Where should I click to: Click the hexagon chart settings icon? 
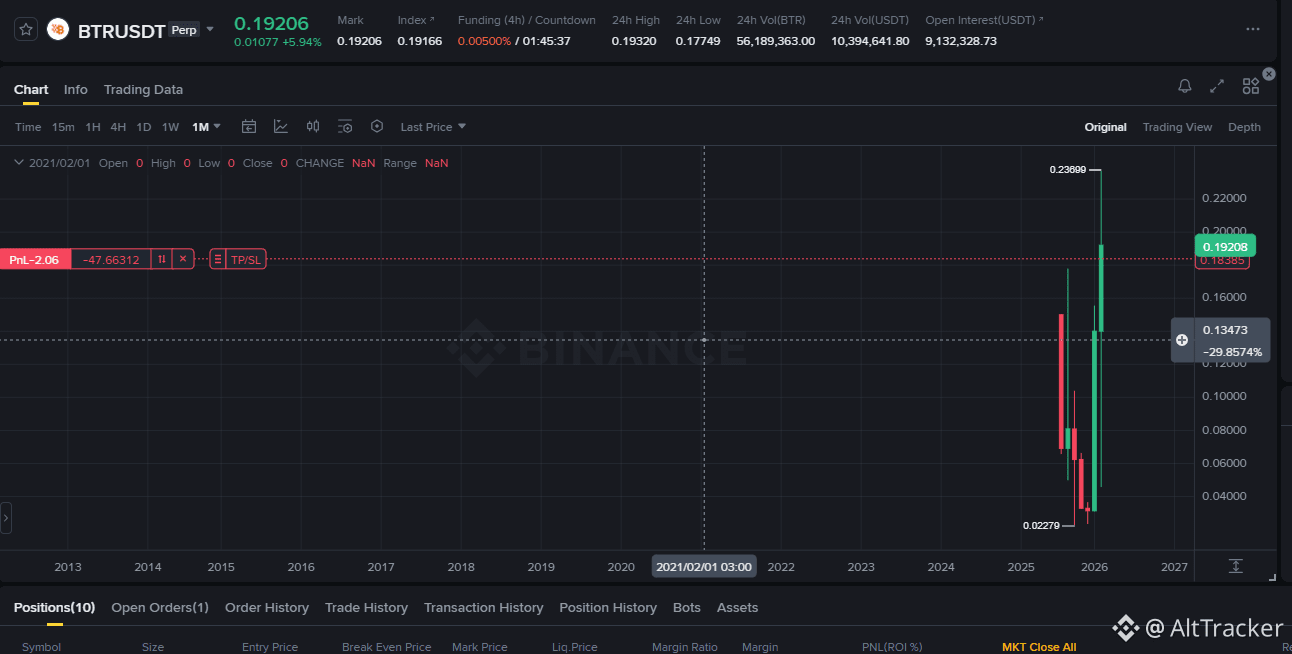377,127
